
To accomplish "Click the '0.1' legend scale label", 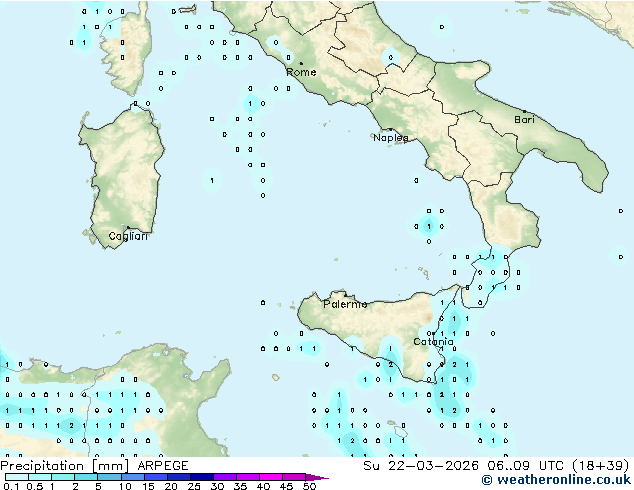I will click(x=11, y=486).
